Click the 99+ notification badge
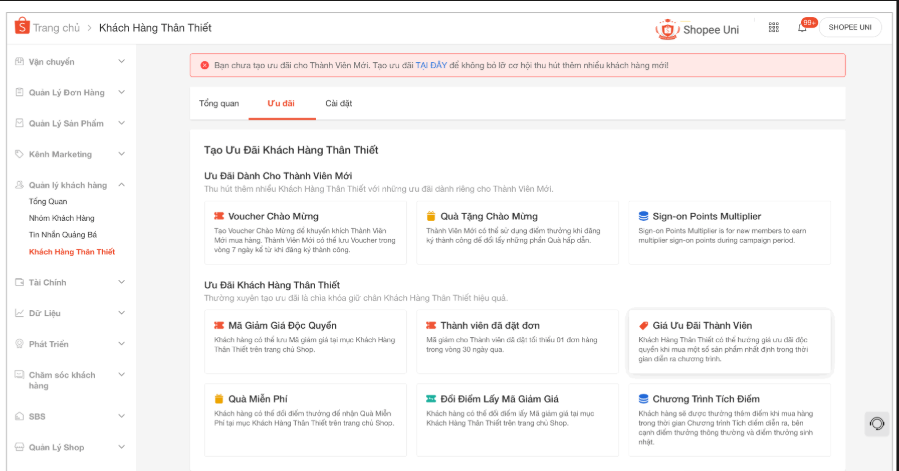The width and height of the screenshot is (899, 471). [809, 22]
